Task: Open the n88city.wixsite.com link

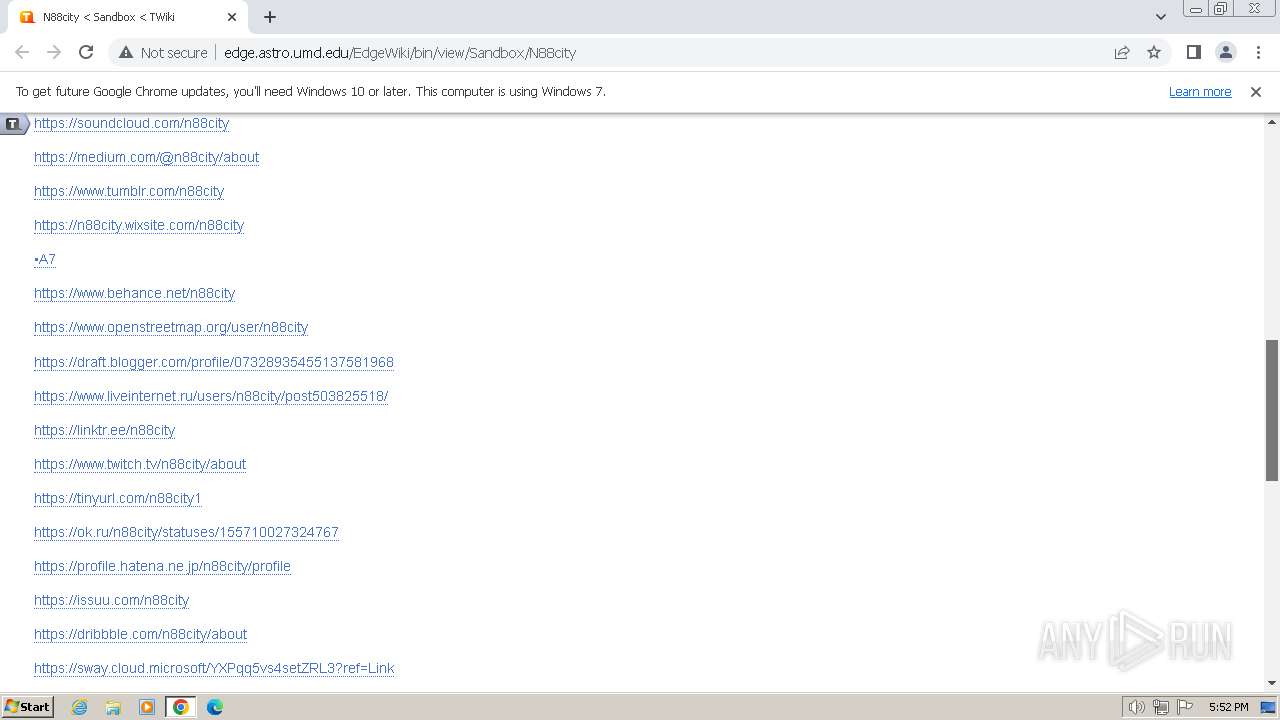Action: point(139,225)
